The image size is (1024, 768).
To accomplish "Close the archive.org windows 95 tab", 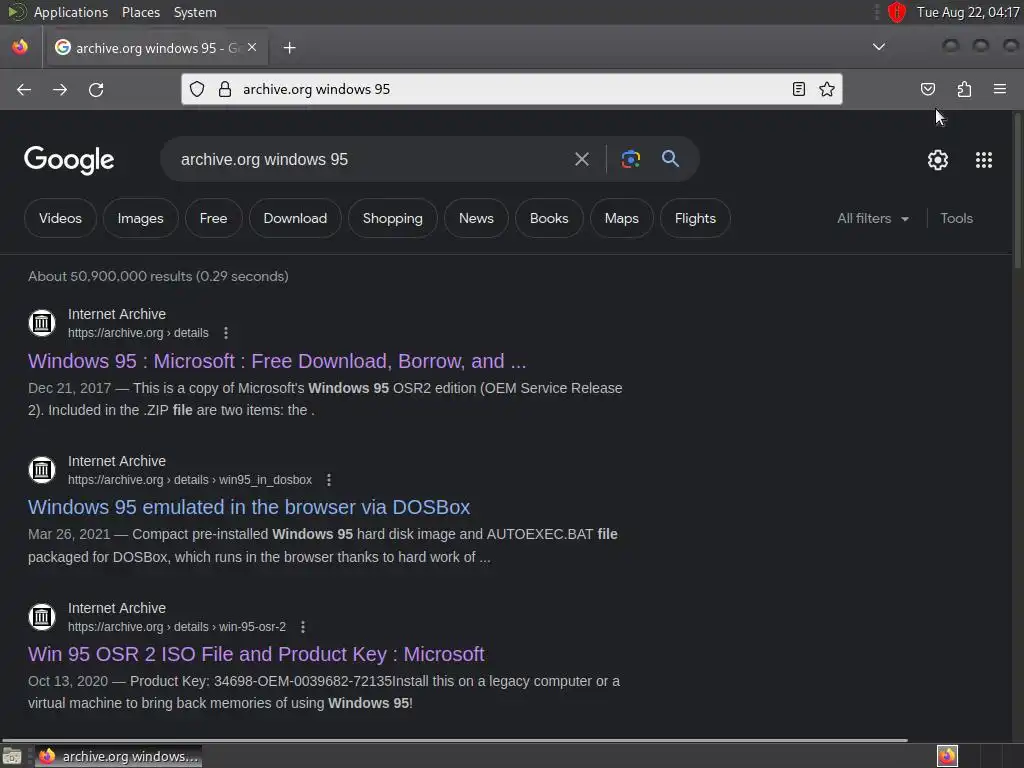I will (252, 48).
